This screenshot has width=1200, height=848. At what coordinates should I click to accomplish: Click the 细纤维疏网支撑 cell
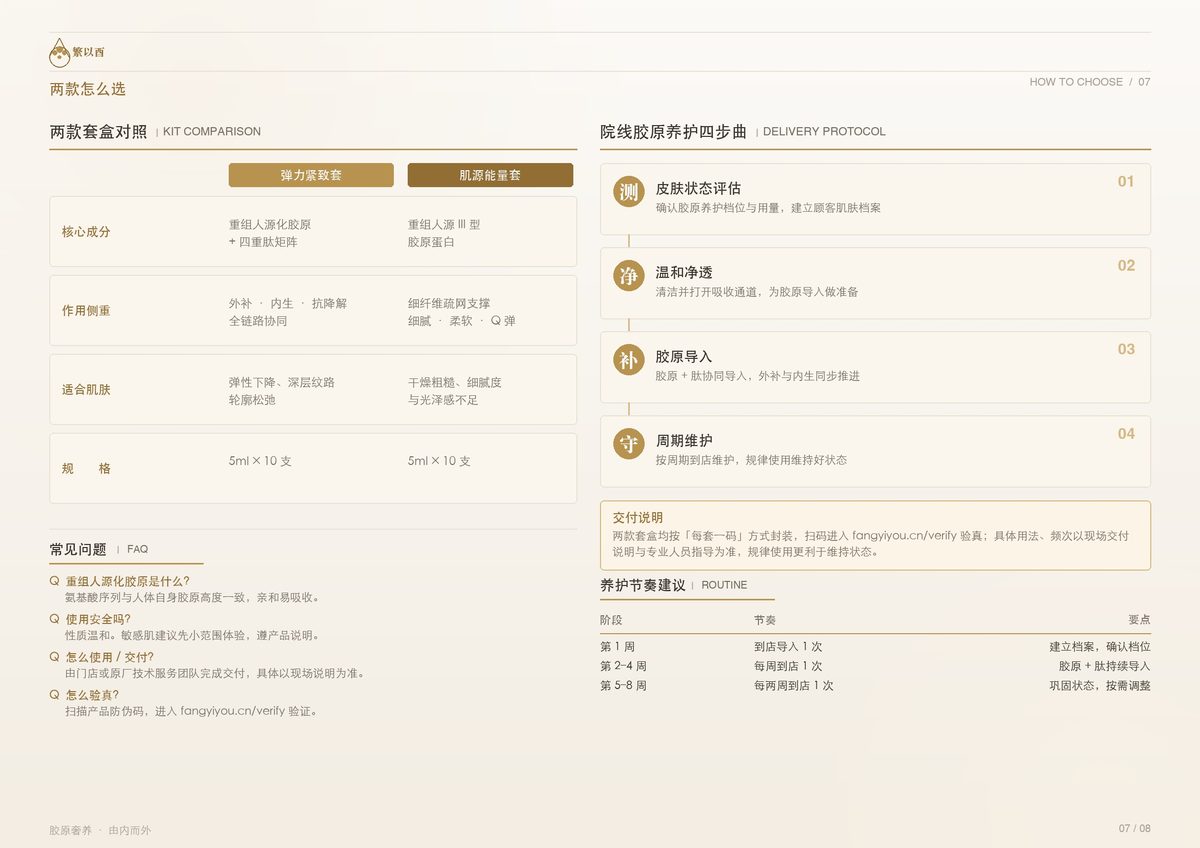(449, 303)
